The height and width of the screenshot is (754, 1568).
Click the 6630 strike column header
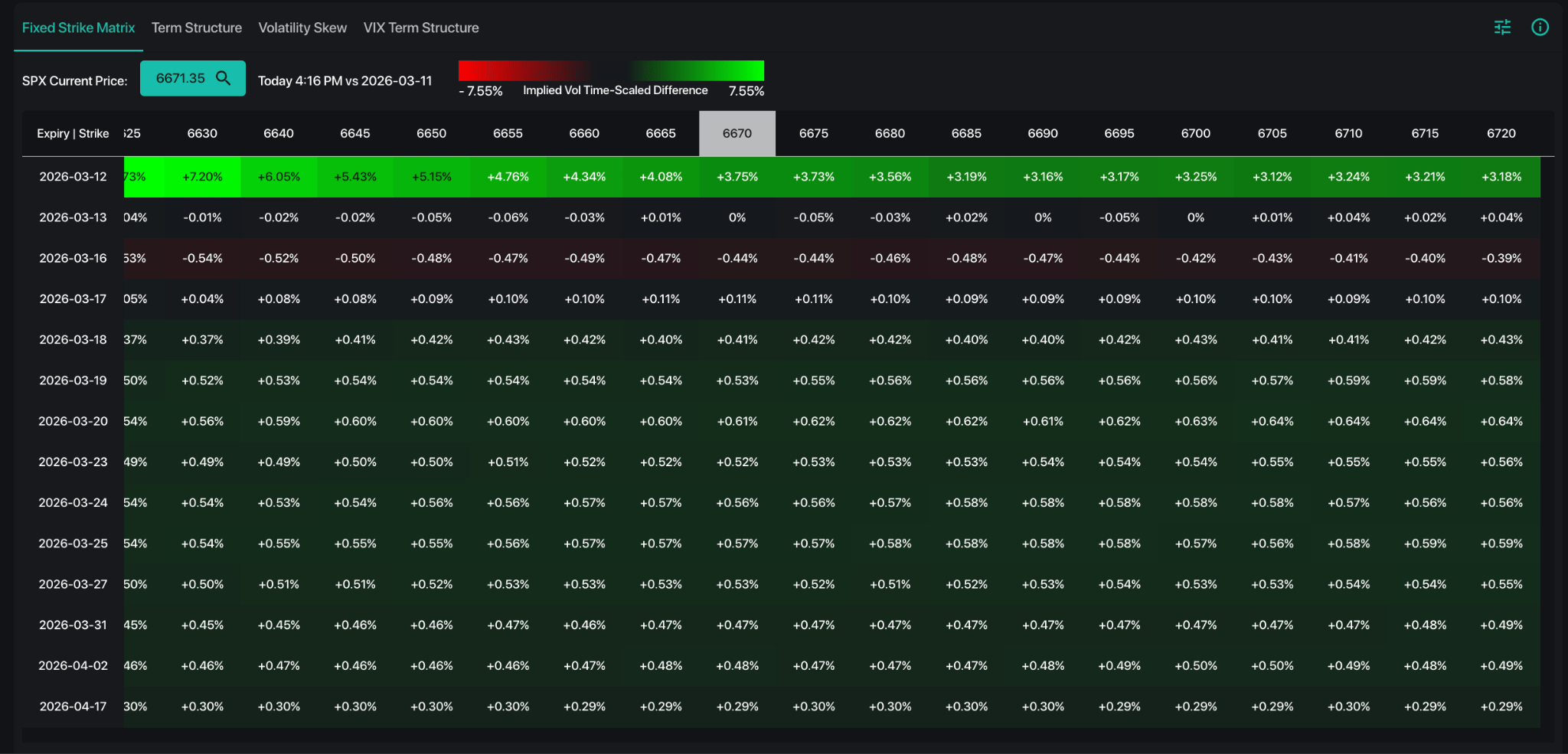pos(202,133)
